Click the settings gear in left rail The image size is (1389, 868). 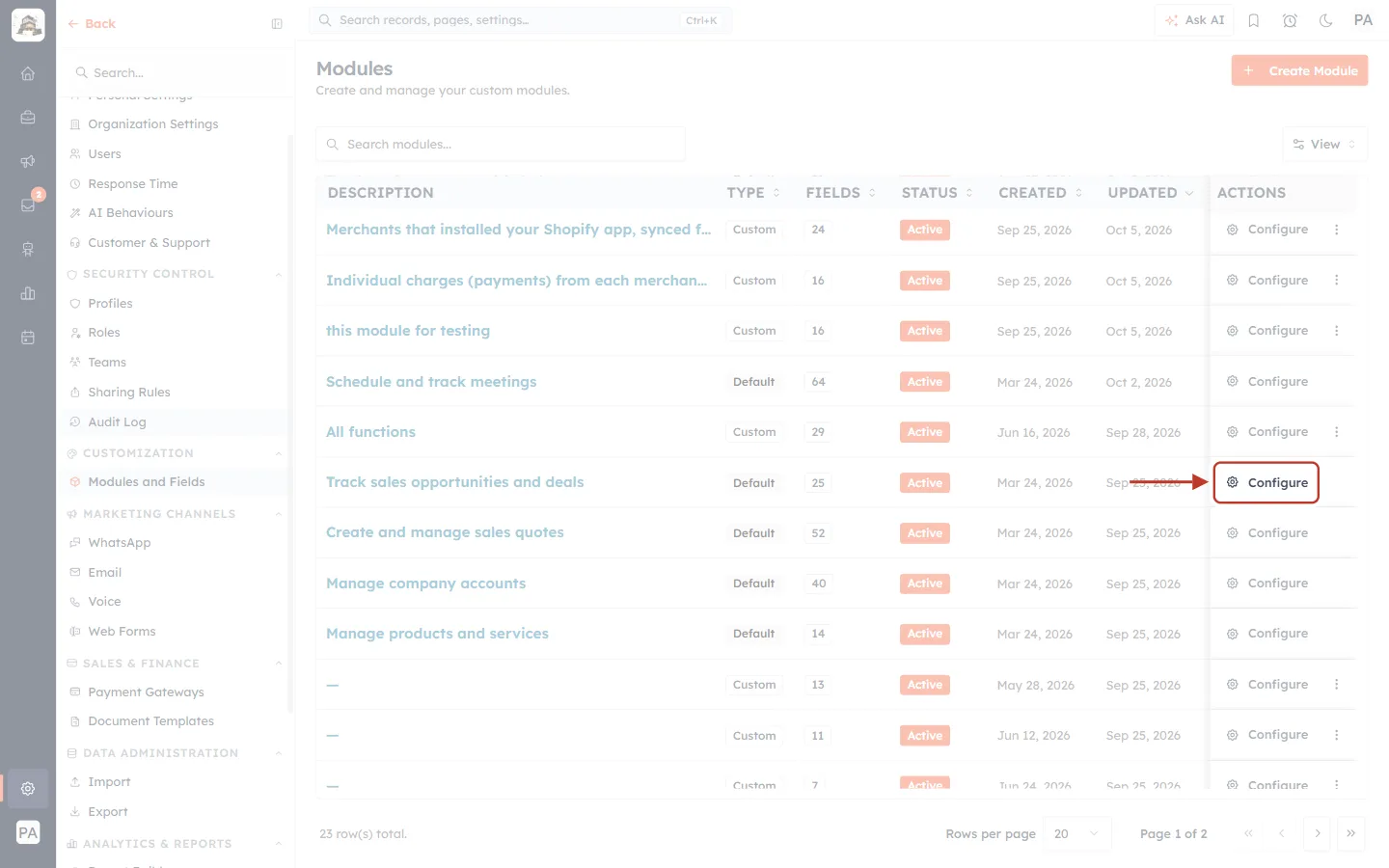tap(28, 788)
